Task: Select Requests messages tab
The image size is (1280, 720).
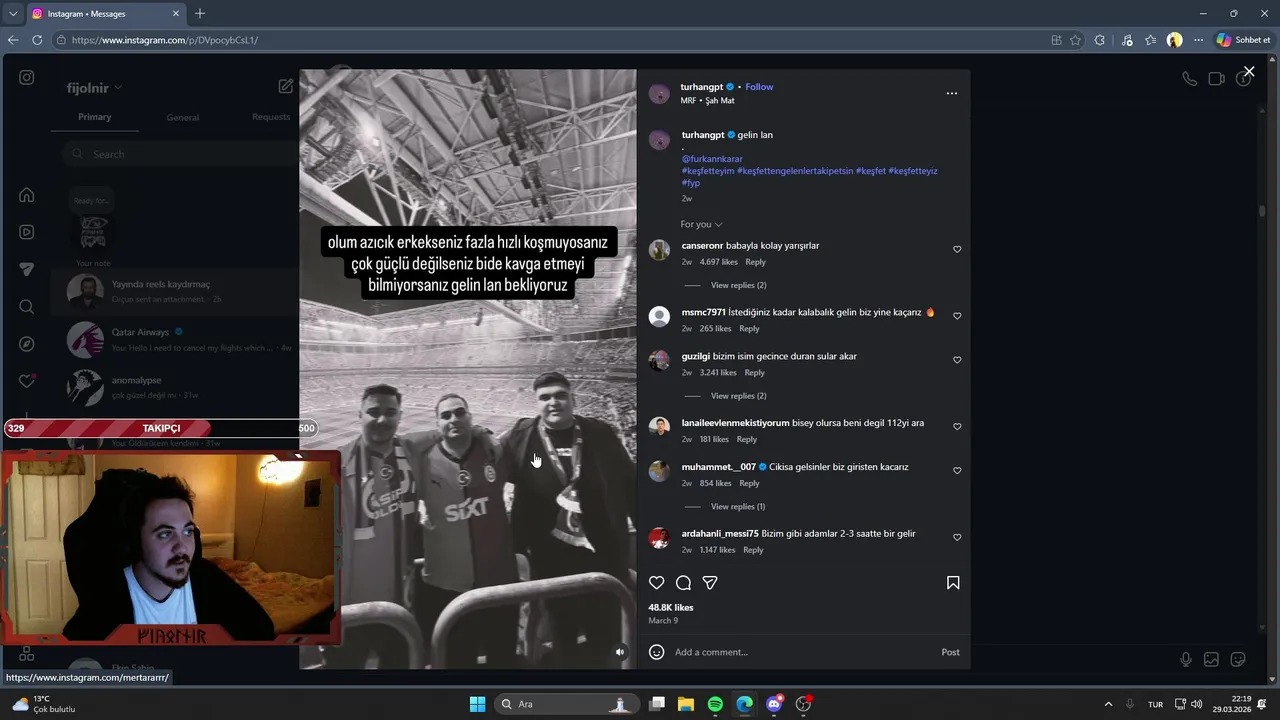Action: pos(271,117)
